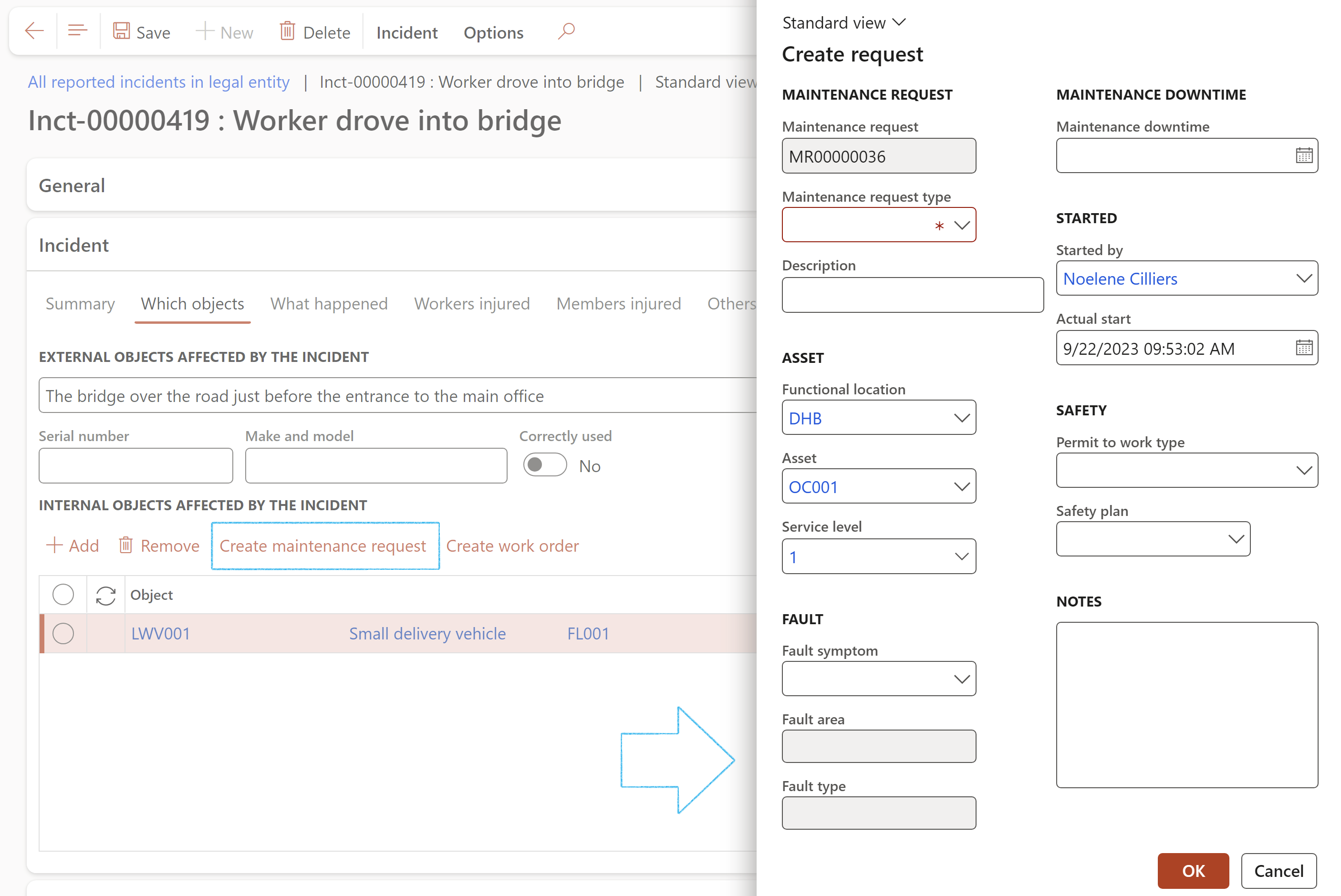
Task: Select the LWV001 radio button in objects list
Action: [63, 632]
